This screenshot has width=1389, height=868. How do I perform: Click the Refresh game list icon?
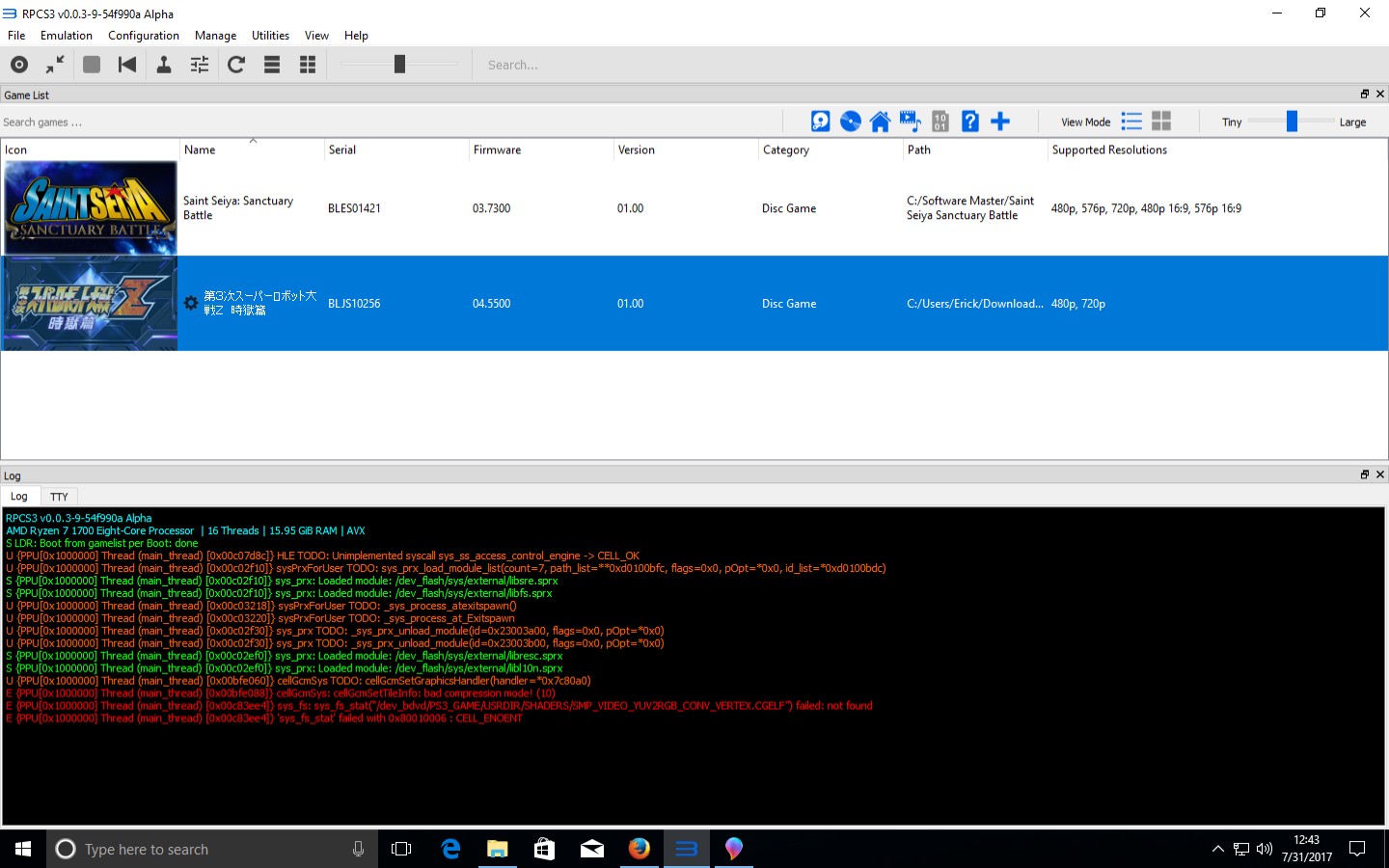tap(236, 65)
